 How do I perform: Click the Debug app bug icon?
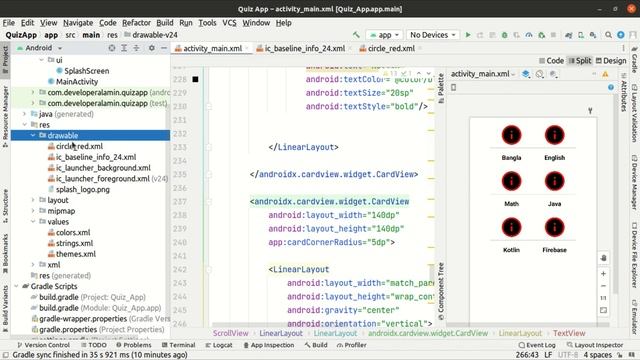coord(504,35)
